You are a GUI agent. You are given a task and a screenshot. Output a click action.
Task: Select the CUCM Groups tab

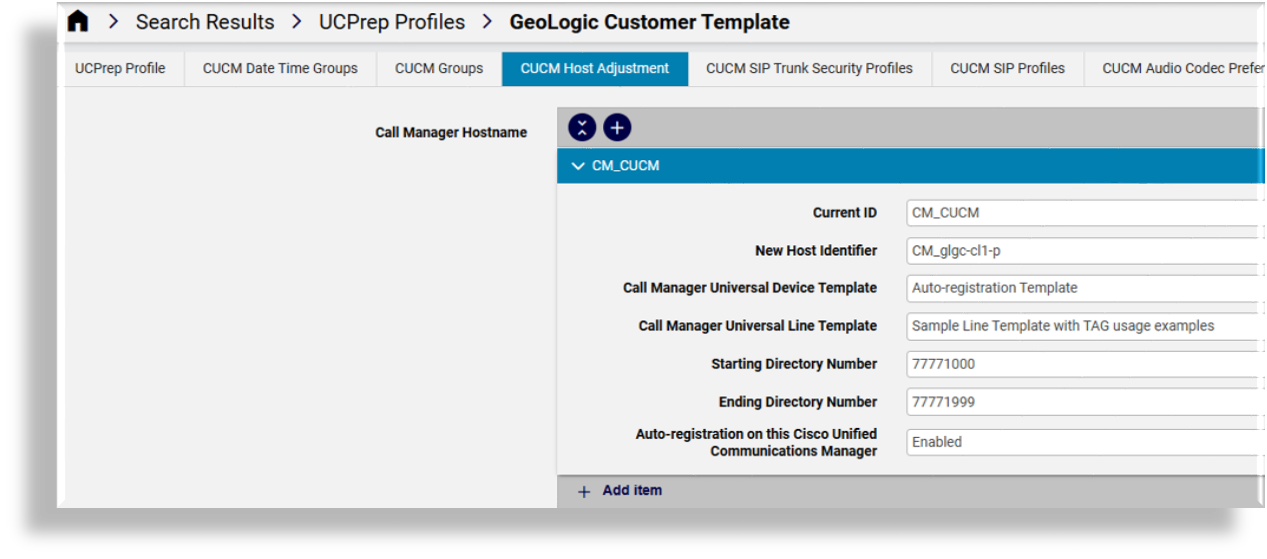439,69
